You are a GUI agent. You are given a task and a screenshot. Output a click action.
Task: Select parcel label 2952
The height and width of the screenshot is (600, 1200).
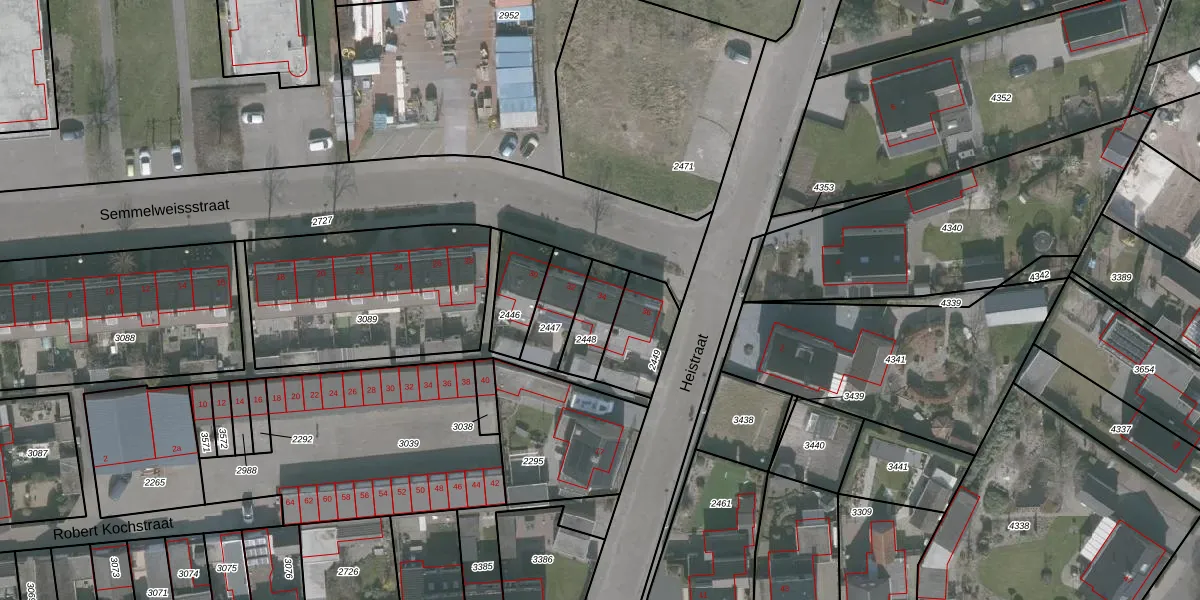click(509, 15)
